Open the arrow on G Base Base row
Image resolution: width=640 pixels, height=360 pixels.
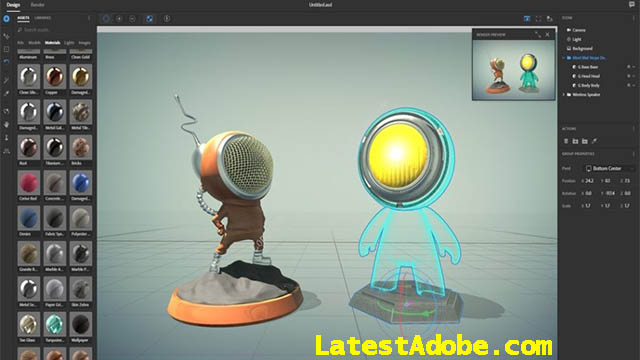[634, 67]
